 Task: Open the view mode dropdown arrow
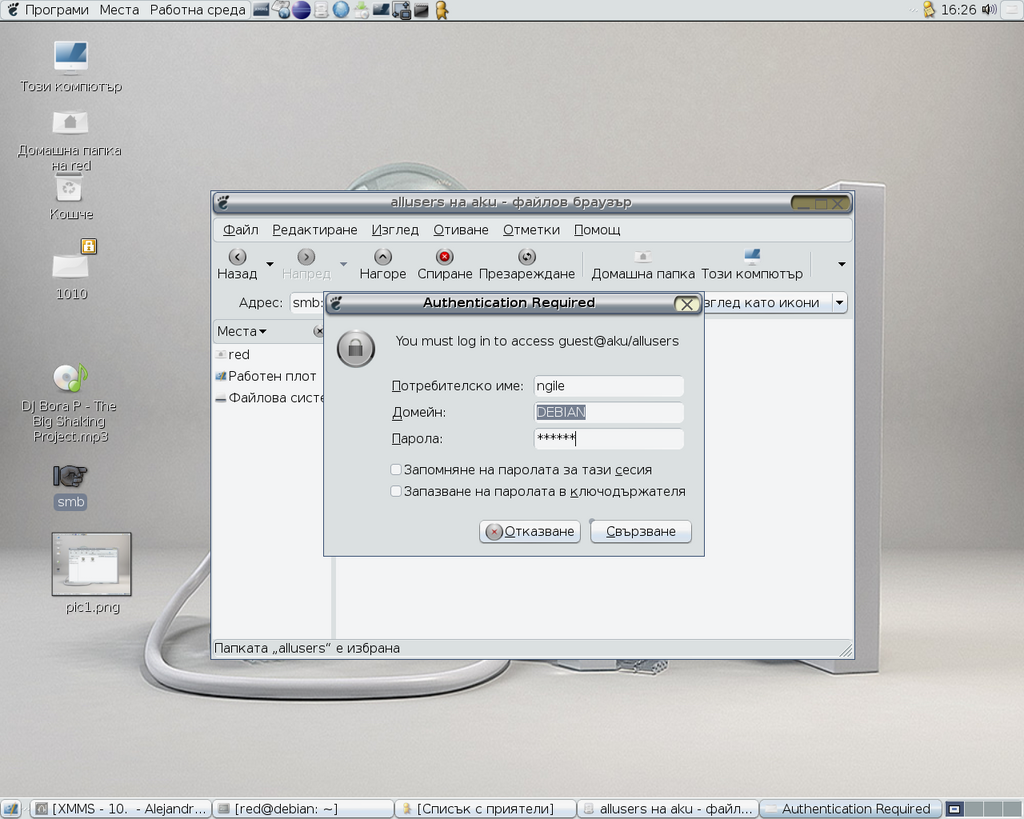pos(839,303)
